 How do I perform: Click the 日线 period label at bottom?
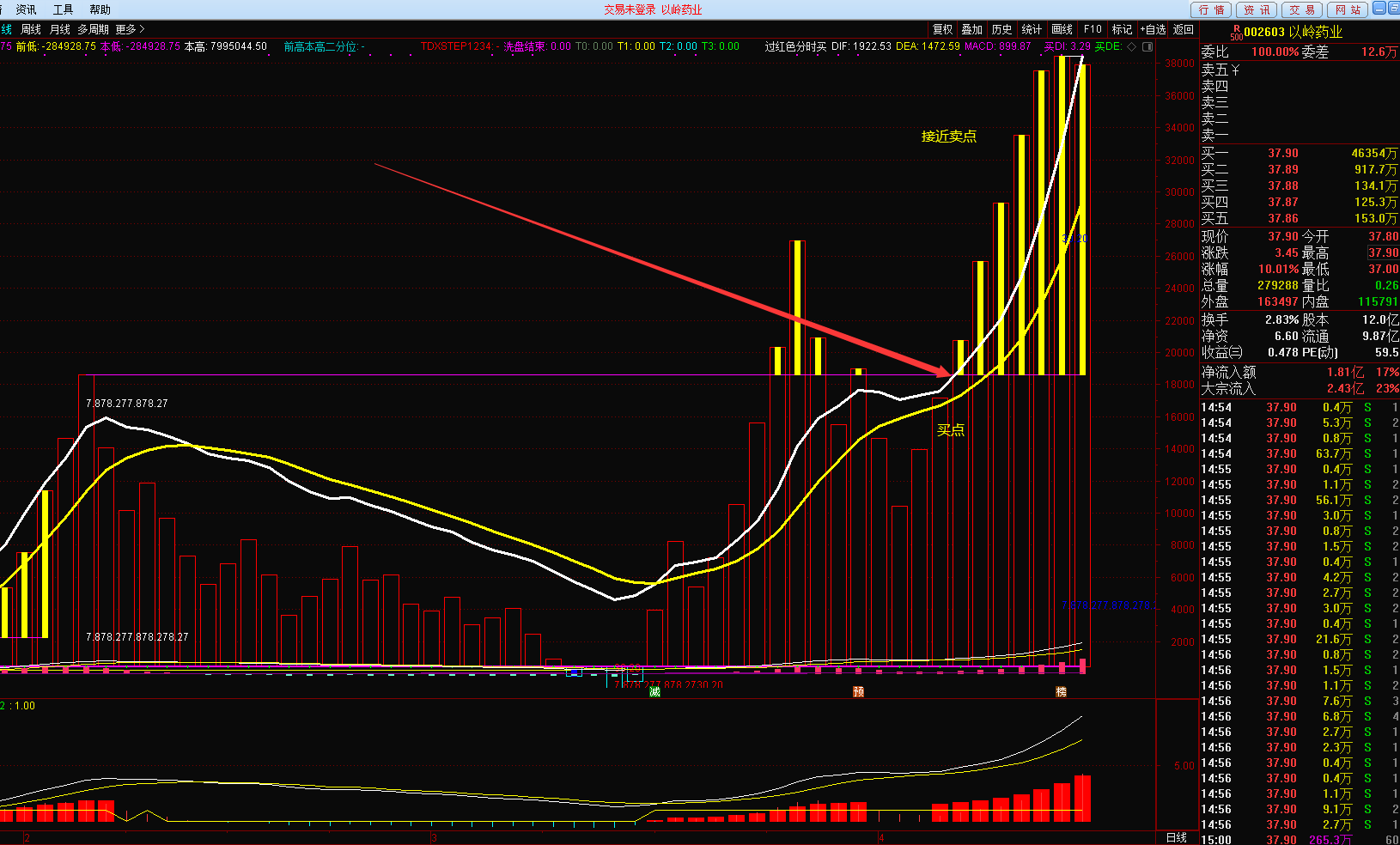pyautogui.click(x=1176, y=837)
